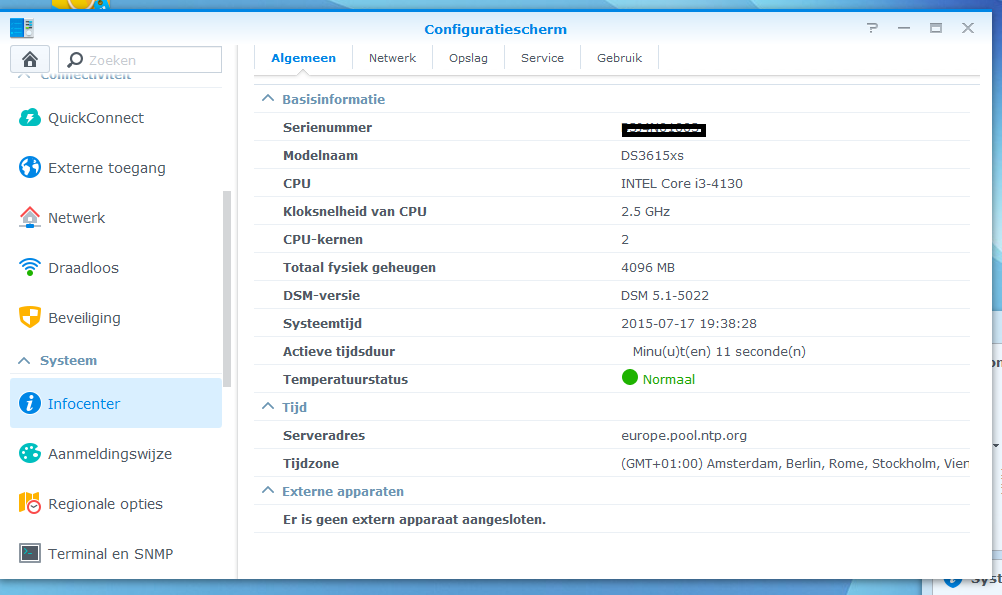Go to the Control Panel home button
The width and height of the screenshot is (1002, 595).
pyautogui.click(x=29, y=59)
